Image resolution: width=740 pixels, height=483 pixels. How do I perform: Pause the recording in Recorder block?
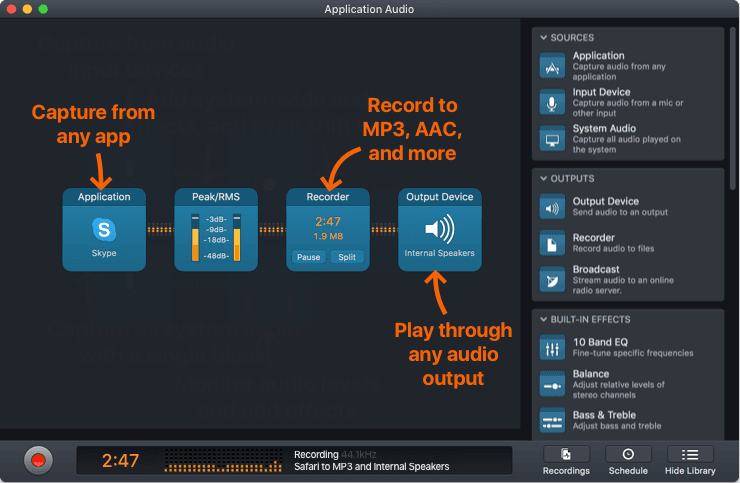[x=308, y=257]
